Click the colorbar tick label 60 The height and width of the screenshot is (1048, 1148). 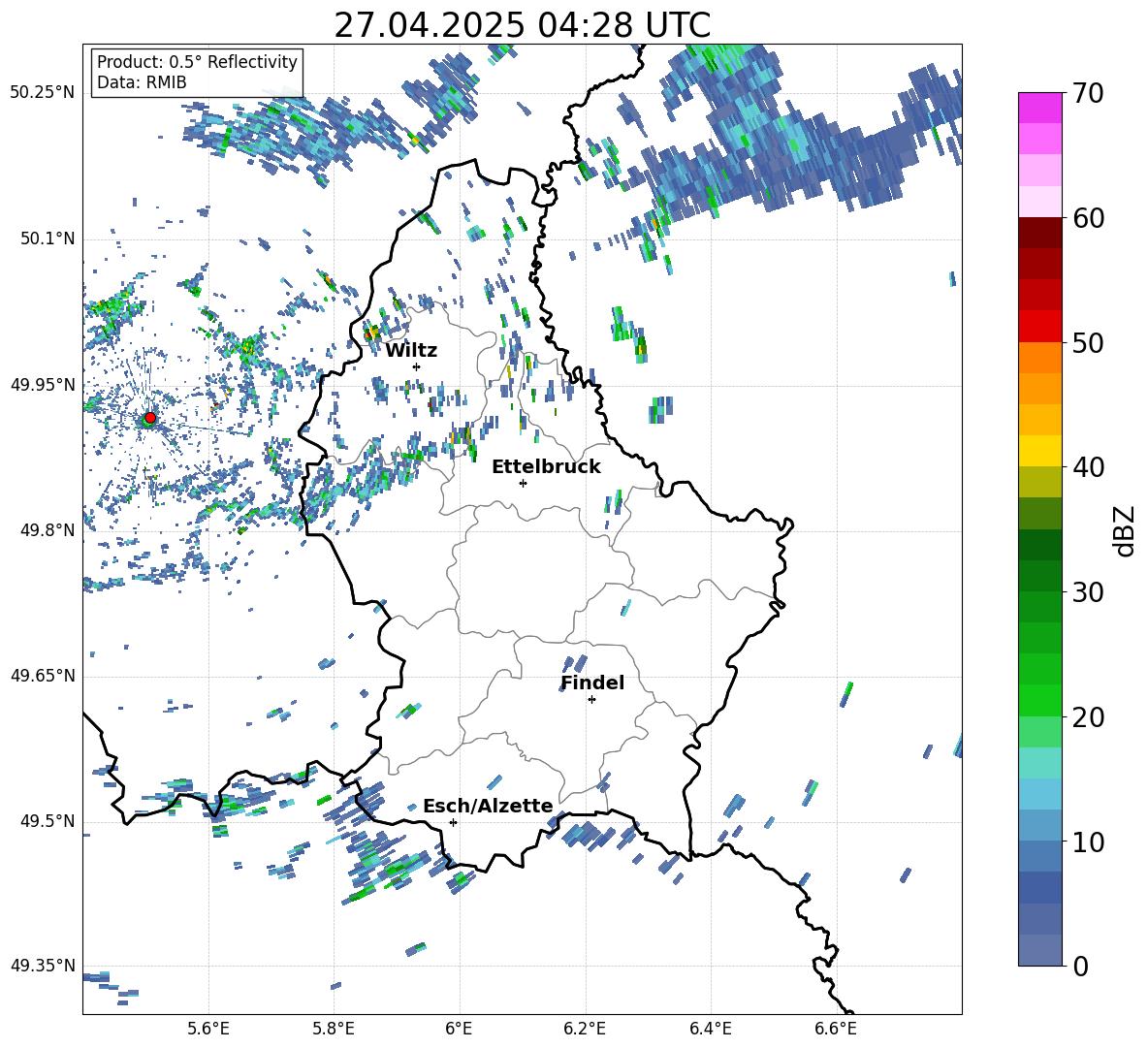(x=1088, y=218)
